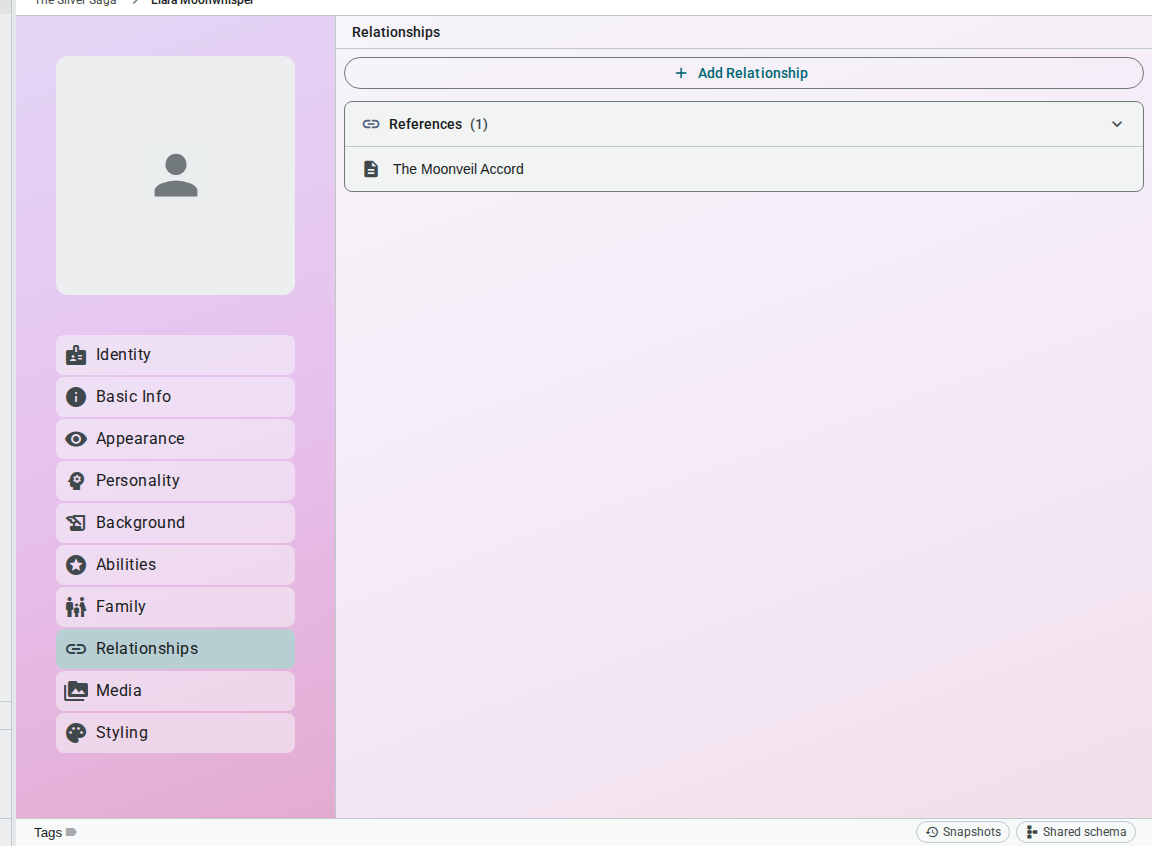Click the Basic Info circle icon
Image resolution: width=1152 pixels, height=846 pixels.
(76, 397)
